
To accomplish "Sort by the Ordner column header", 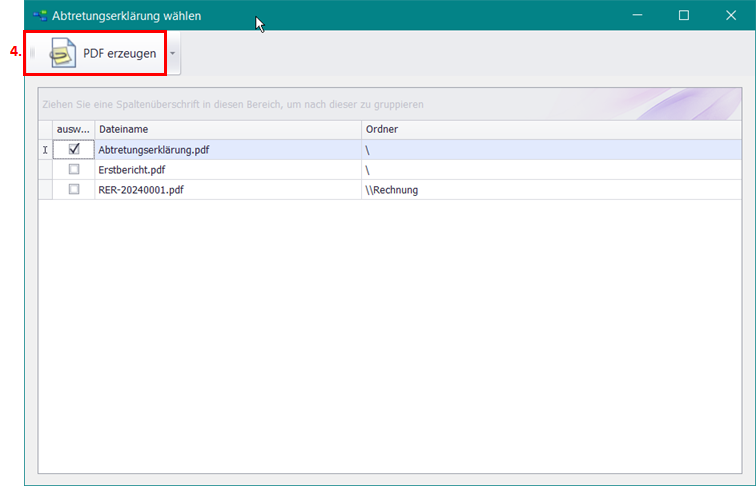I will pyautogui.click(x=550, y=129).
